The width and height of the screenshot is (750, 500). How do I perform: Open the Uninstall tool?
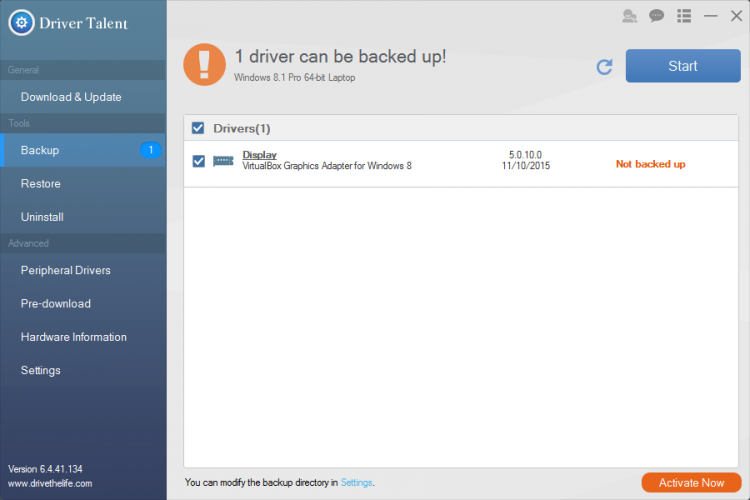point(83,217)
